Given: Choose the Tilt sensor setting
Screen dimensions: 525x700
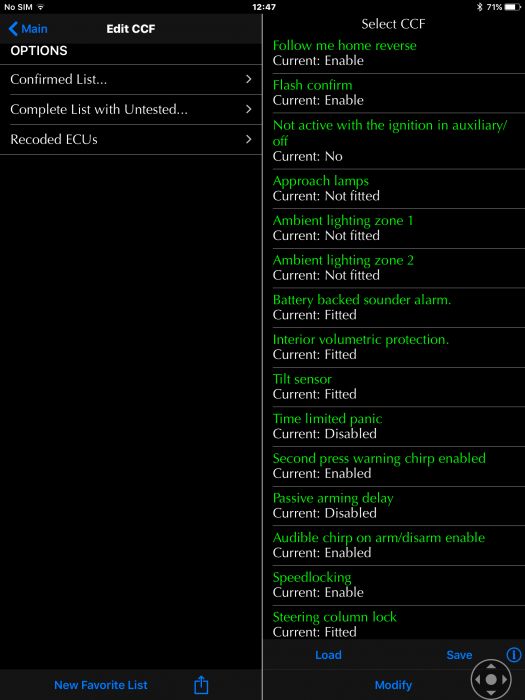Looking at the screenshot, I should click(399, 387).
